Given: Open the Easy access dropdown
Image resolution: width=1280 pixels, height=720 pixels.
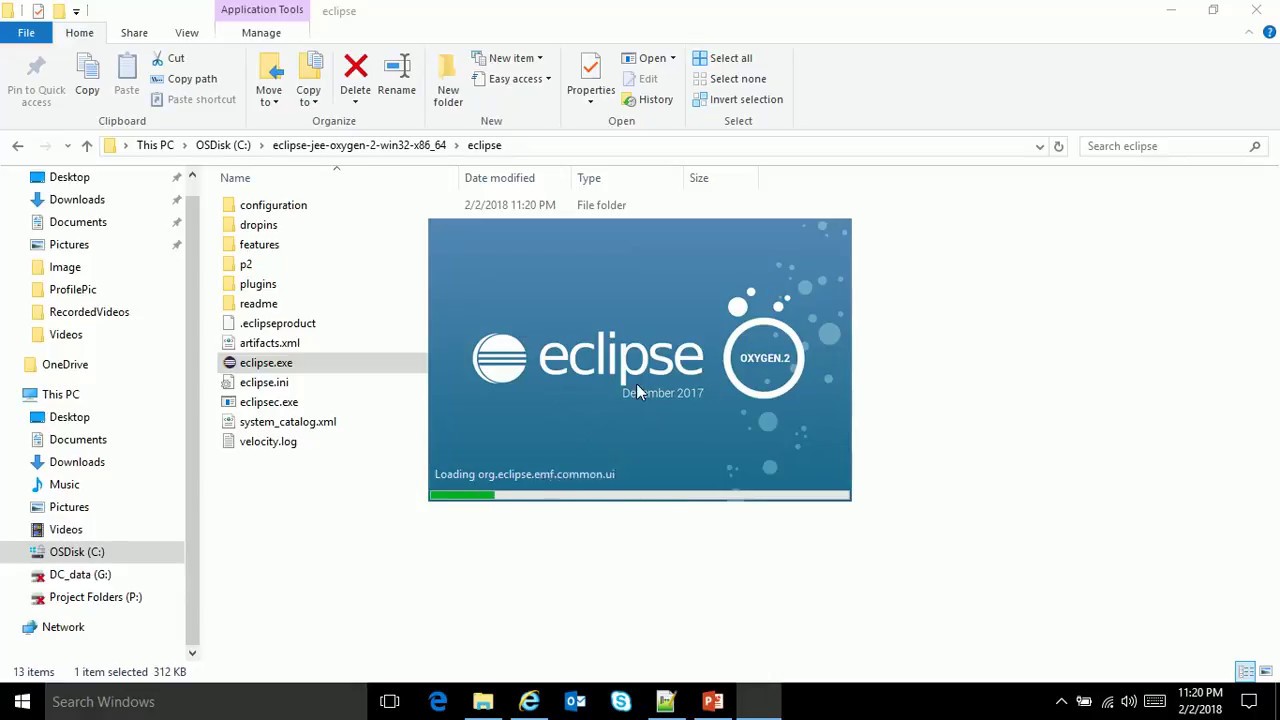Looking at the screenshot, I should [511, 79].
